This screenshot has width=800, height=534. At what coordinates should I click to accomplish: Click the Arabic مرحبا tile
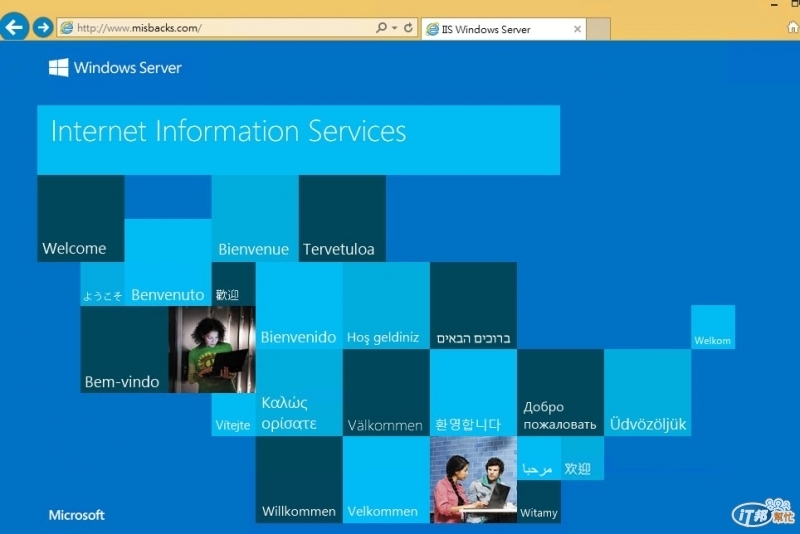pyautogui.click(x=539, y=458)
